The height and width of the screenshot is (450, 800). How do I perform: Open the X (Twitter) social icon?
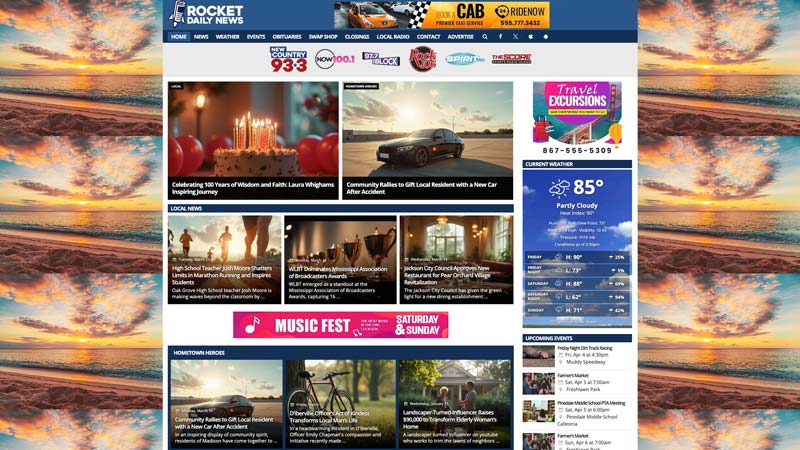(x=515, y=36)
